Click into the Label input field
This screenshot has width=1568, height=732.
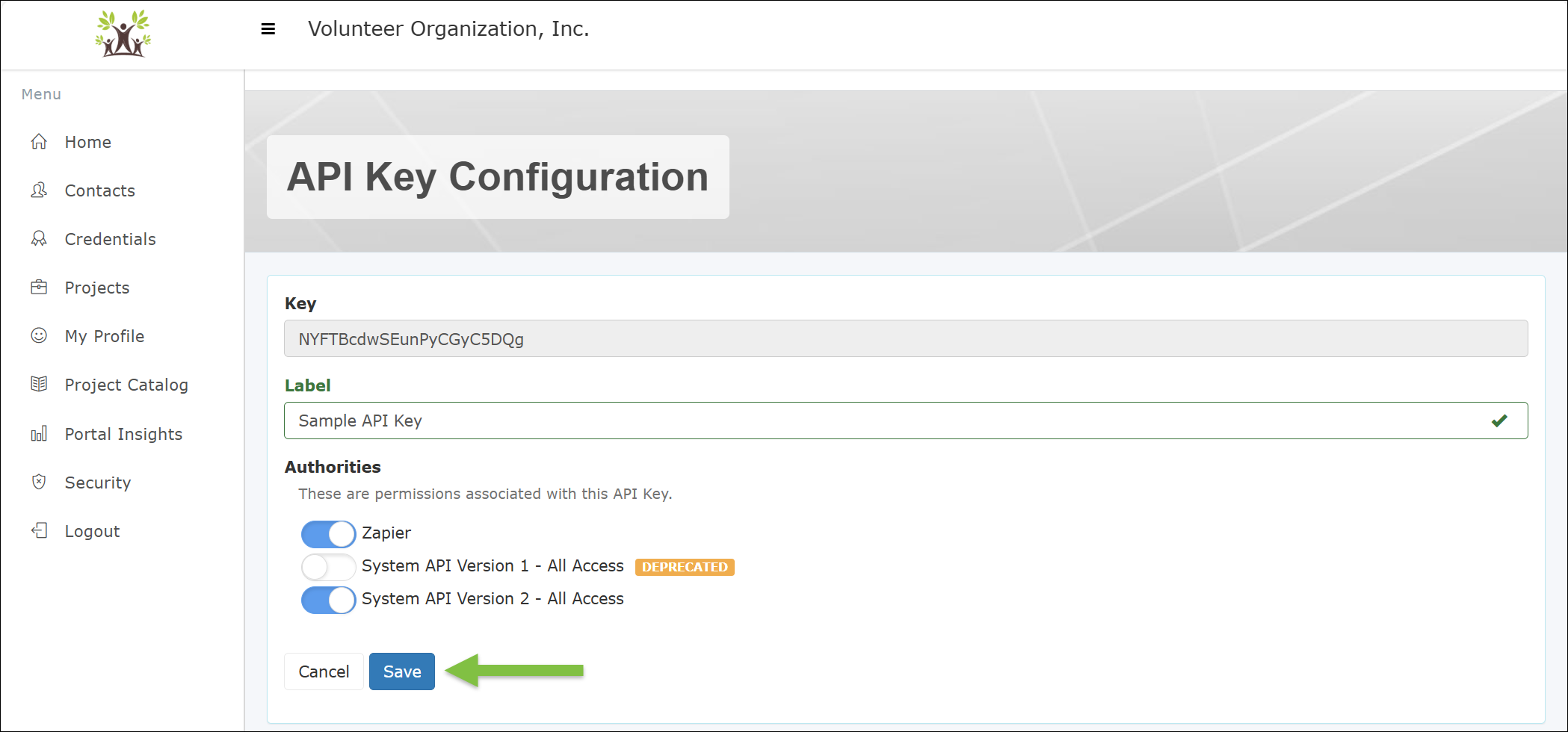tap(906, 421)
